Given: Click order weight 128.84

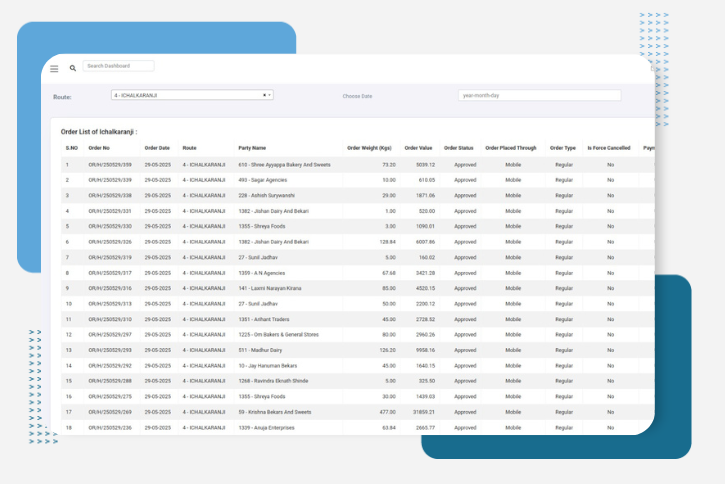Looking at the screenshot, I should (x=387, y=242).
